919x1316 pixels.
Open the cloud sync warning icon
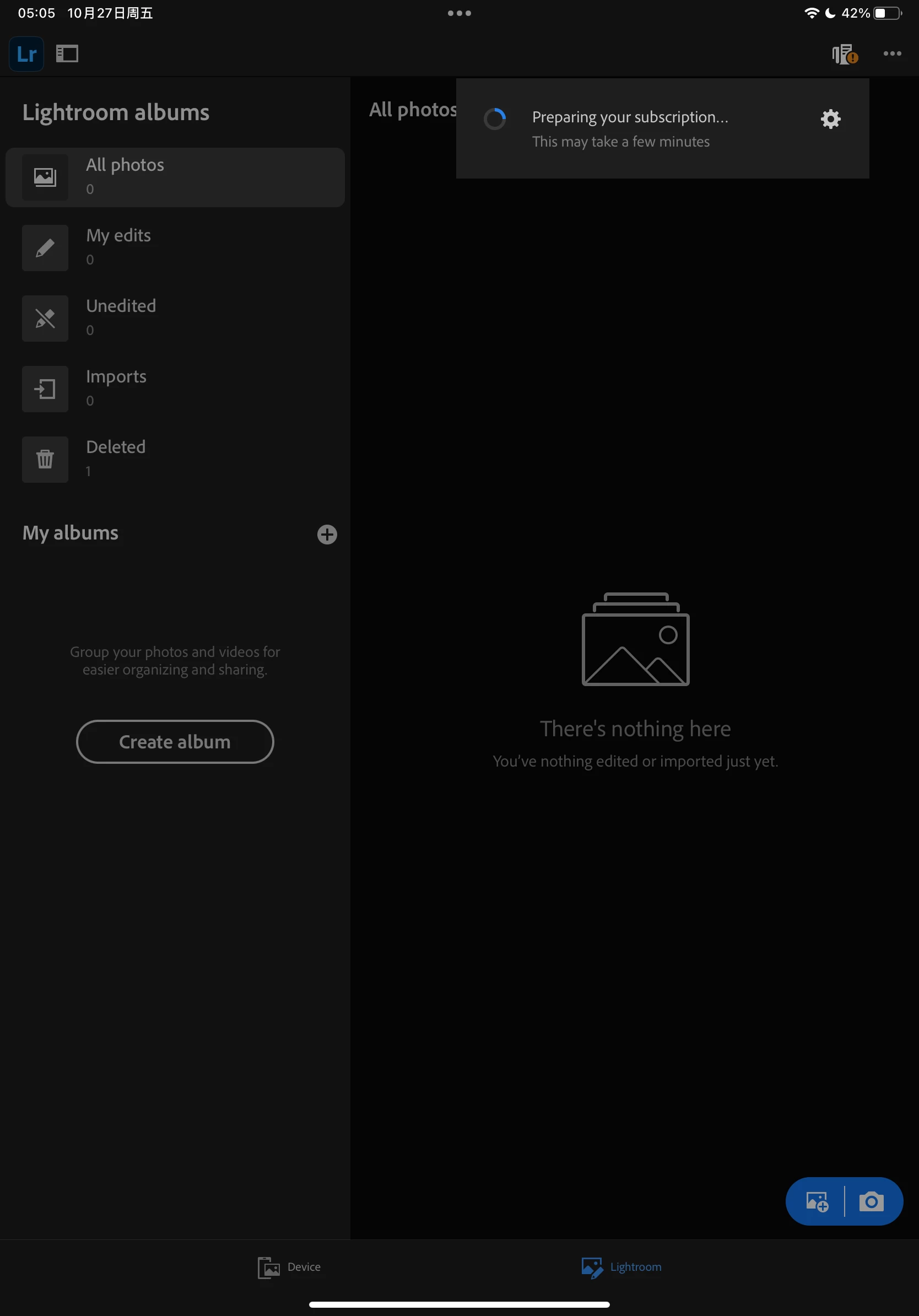coord(845,55)
